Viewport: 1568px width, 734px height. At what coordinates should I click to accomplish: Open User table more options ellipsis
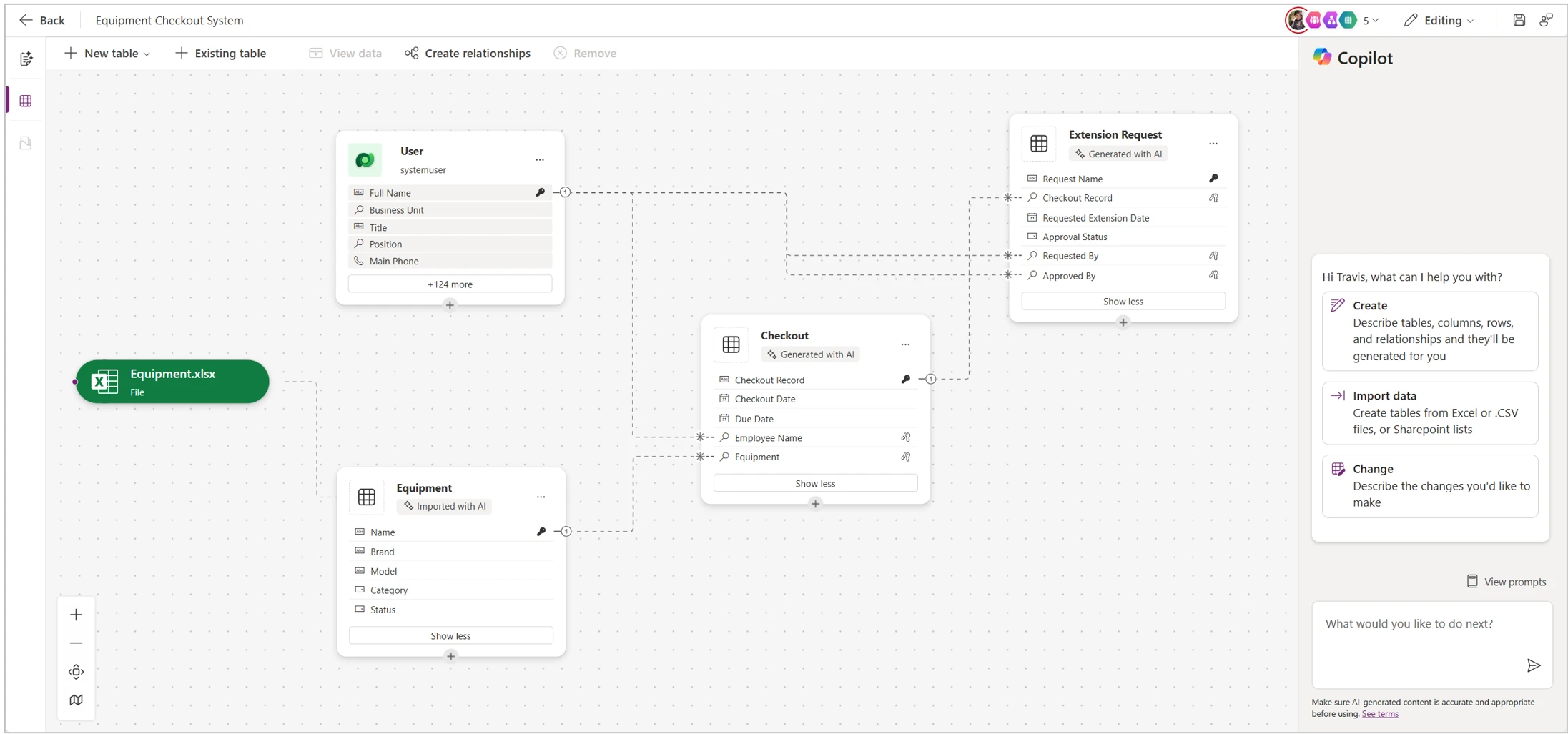click(540, 160)
